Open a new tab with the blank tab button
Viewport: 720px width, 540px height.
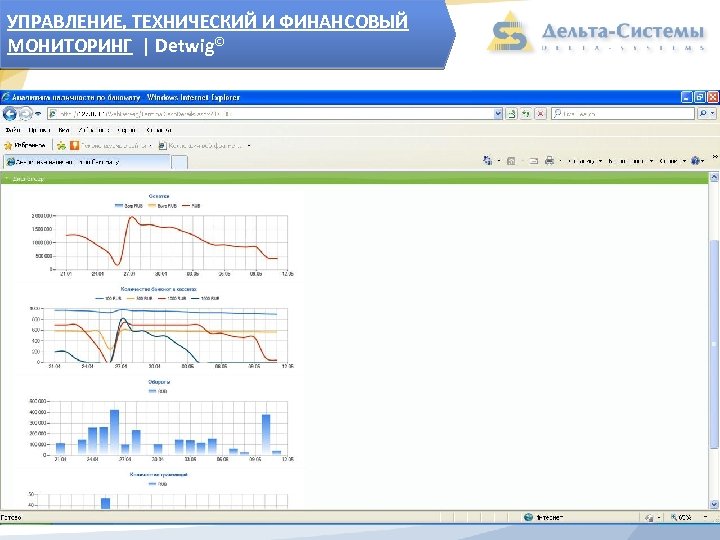(x=180, y=162)
